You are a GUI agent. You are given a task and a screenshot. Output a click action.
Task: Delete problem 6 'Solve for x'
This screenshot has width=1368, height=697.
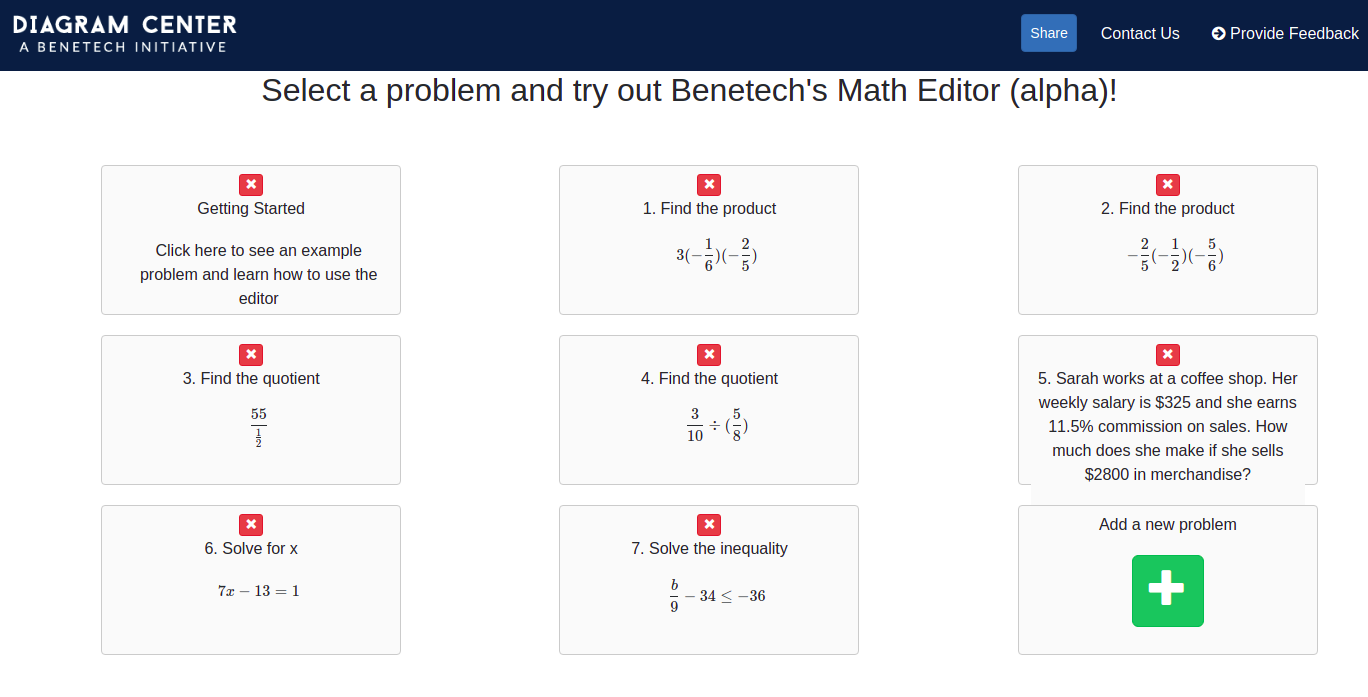(250, 524)
